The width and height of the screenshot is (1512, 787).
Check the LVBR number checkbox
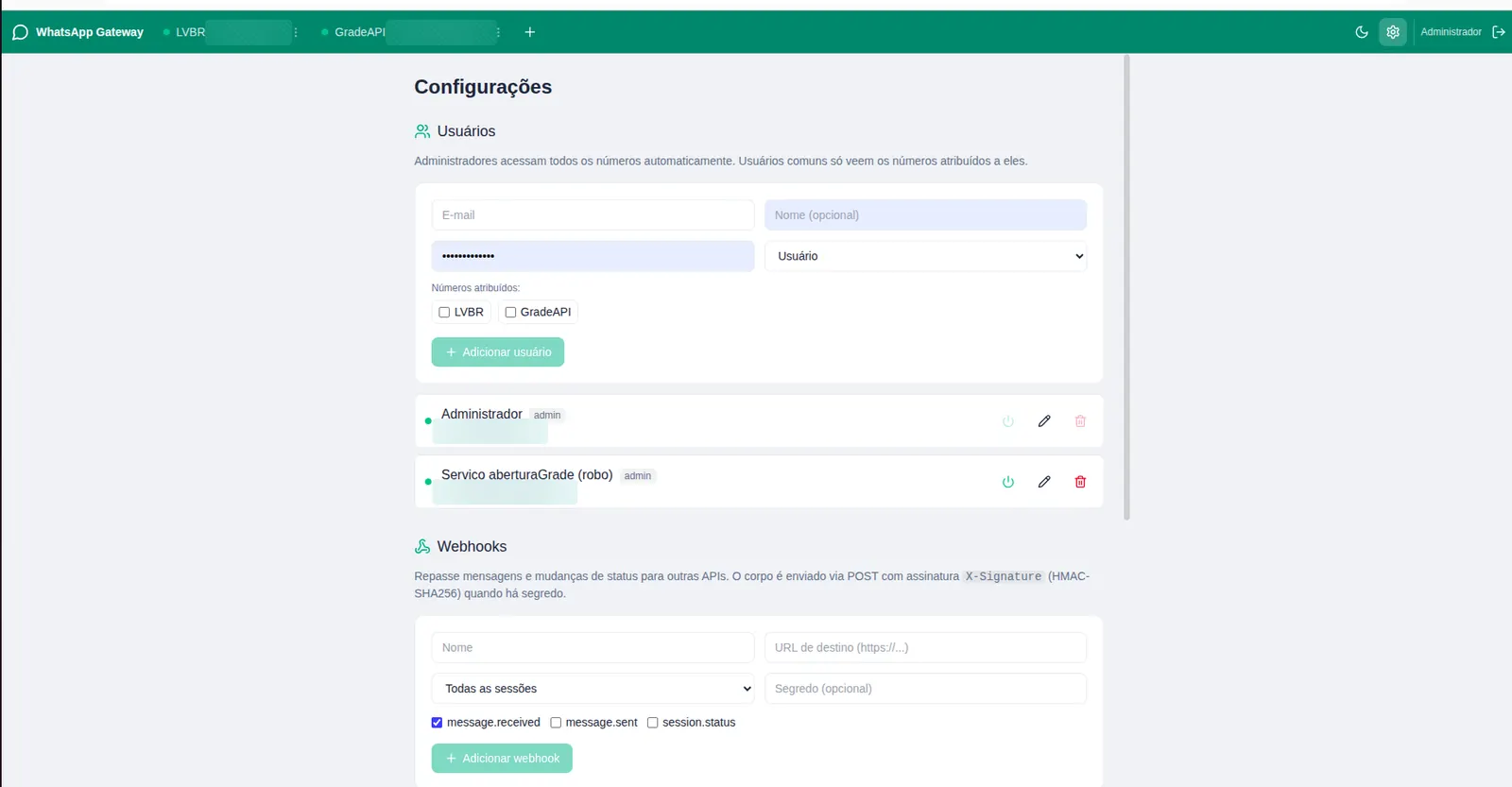[x=444, y=312]
